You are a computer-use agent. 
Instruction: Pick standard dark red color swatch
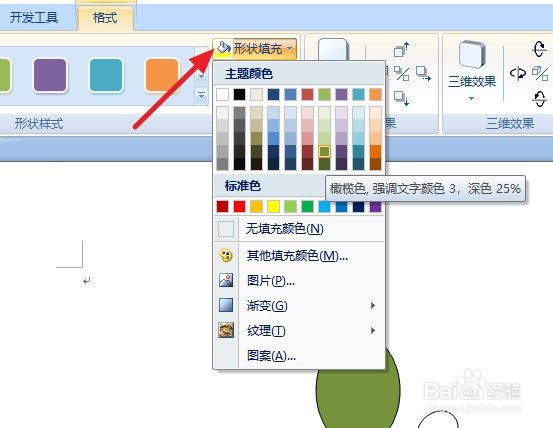pos(223,207)
